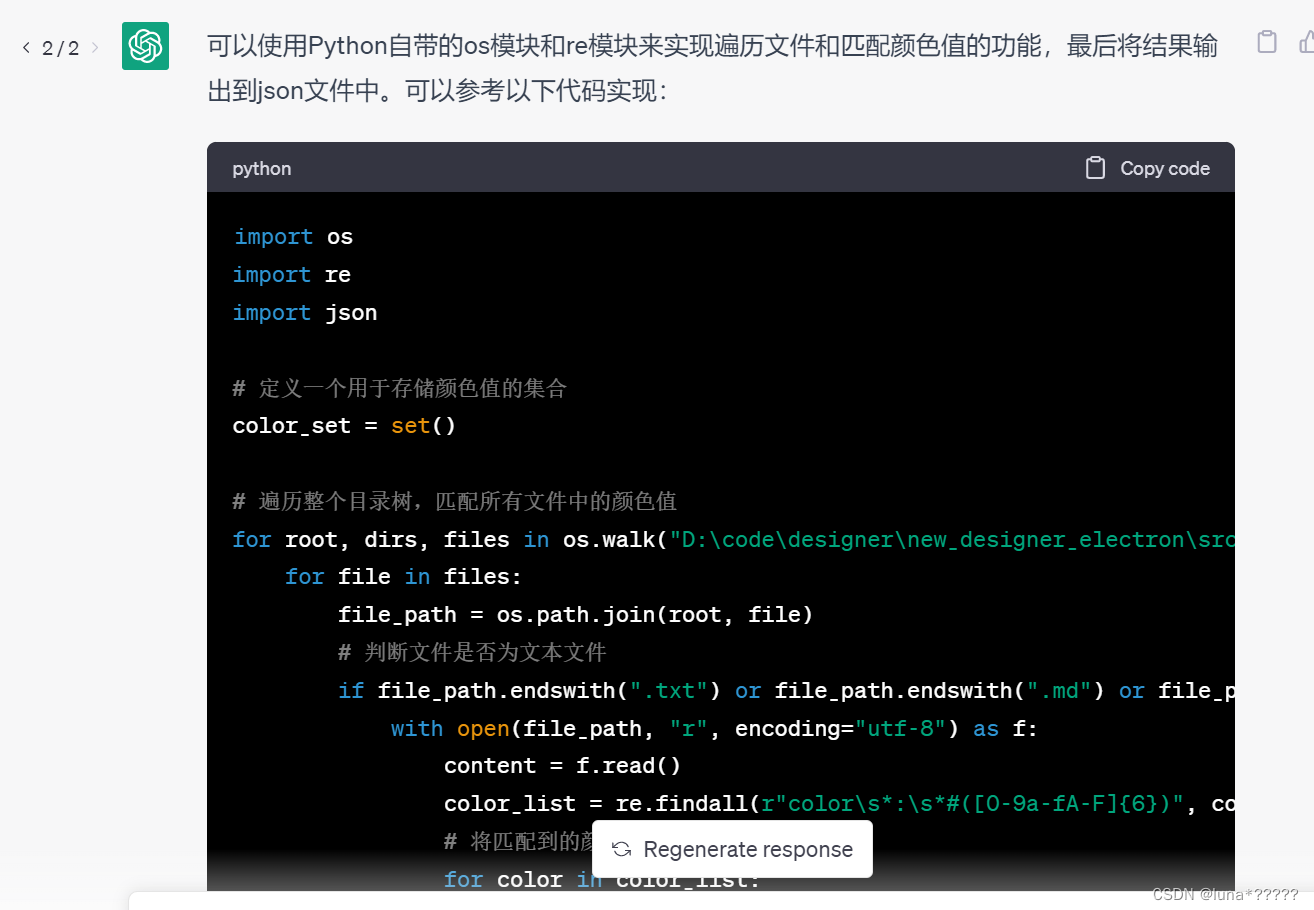Copy the message with clipboard icon
Image resolution: width=1314 pixels, height=910 pixels.
click(x=1266, y=42)
